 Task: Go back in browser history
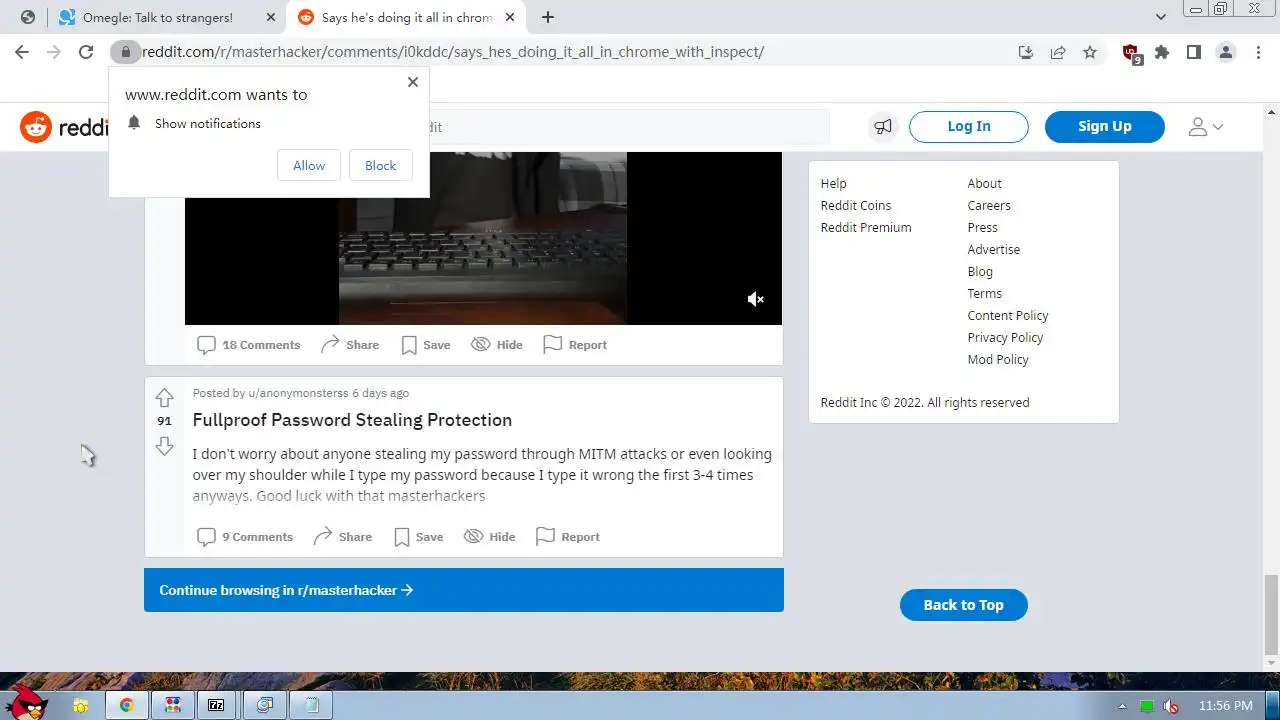tap(22, 52)
